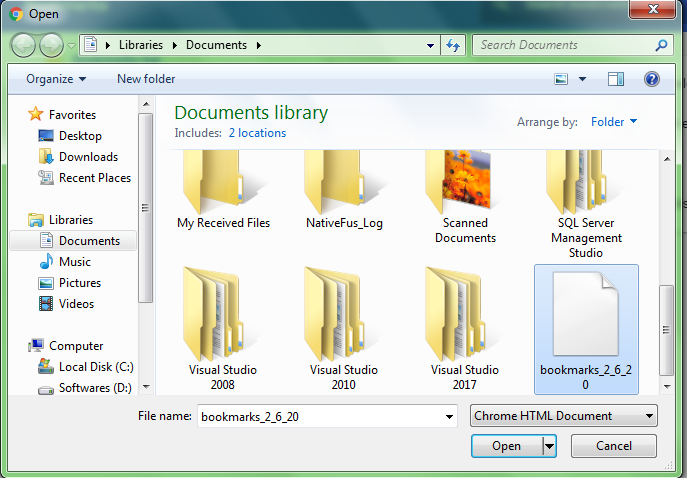Select Videos library in navigation pane
Image resolution: width=687 pixels, height=478 pixels.
click(x=66, y=304)
